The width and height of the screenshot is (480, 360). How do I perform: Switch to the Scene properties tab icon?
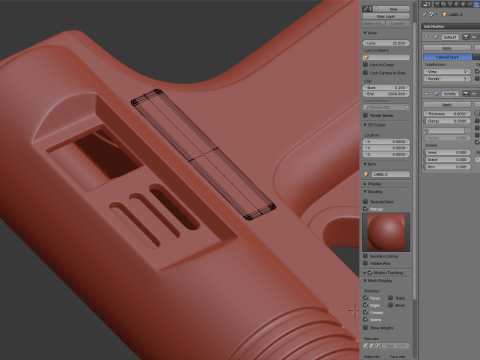pos(450,4)
